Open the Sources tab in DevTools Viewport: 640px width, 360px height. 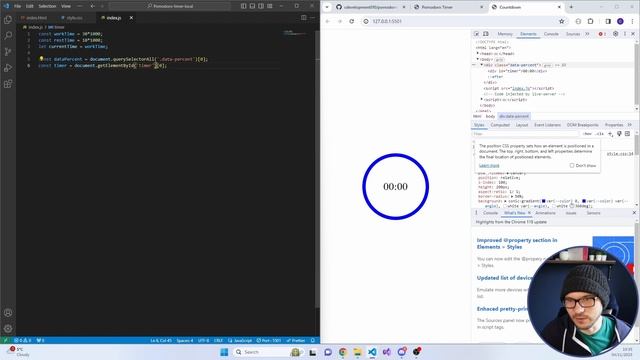573,34
